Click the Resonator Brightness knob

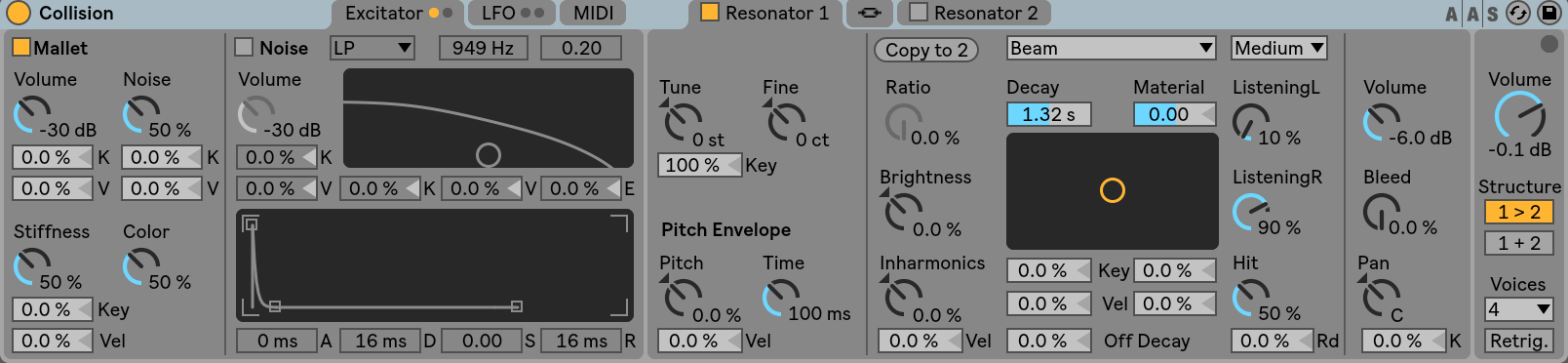(902, 209)
